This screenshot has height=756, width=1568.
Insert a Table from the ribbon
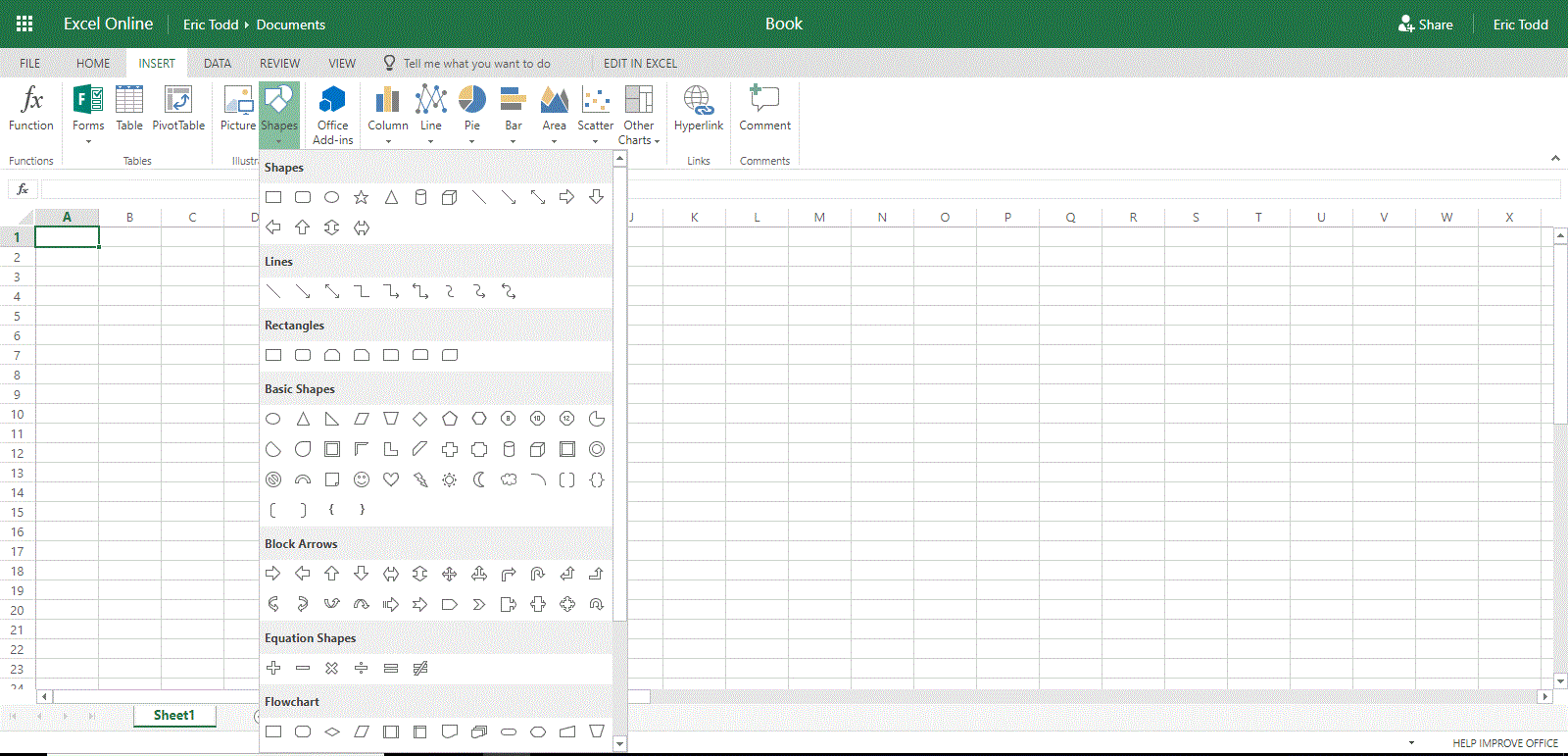pyautogui.click(x=129, y=110)
